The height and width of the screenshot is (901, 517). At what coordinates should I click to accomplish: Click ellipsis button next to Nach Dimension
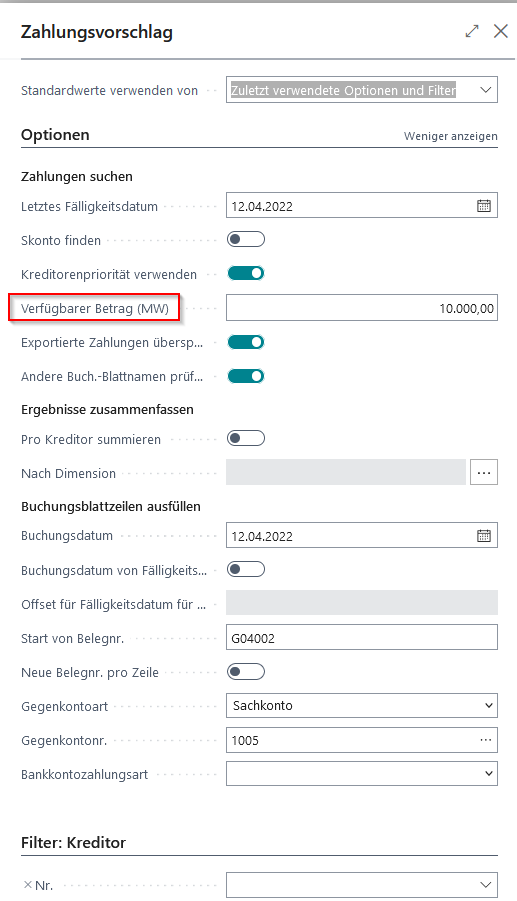[484, 472]
